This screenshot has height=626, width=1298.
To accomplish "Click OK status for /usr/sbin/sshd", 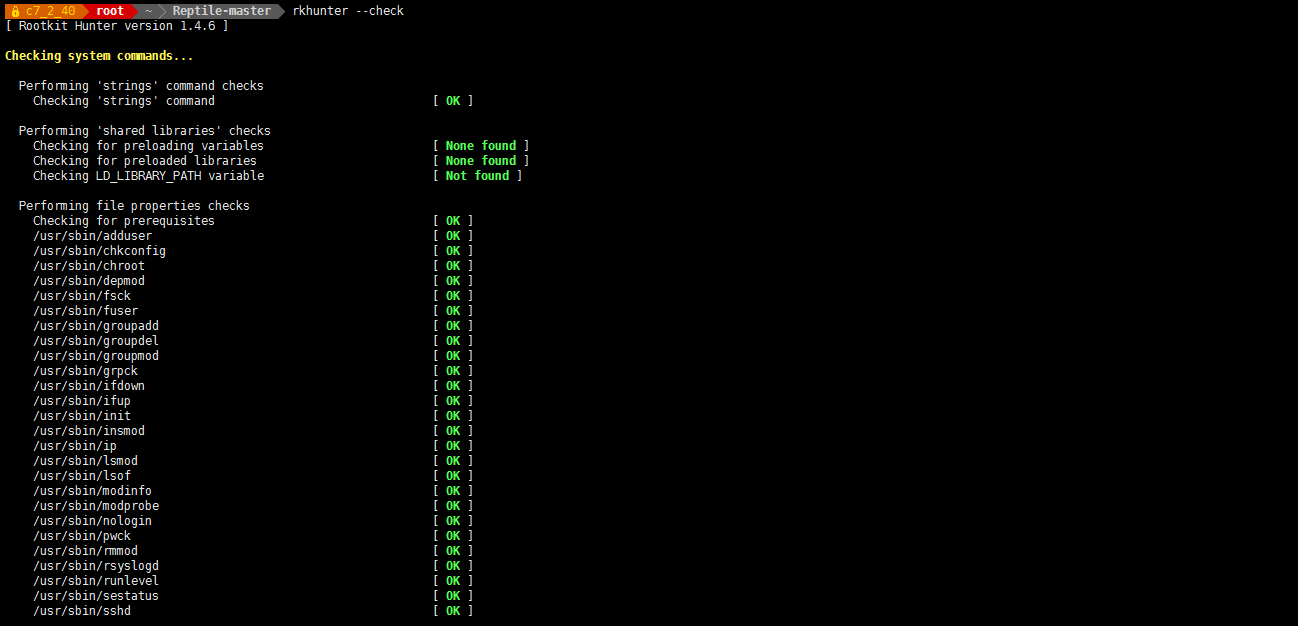I will pos(453,611).
